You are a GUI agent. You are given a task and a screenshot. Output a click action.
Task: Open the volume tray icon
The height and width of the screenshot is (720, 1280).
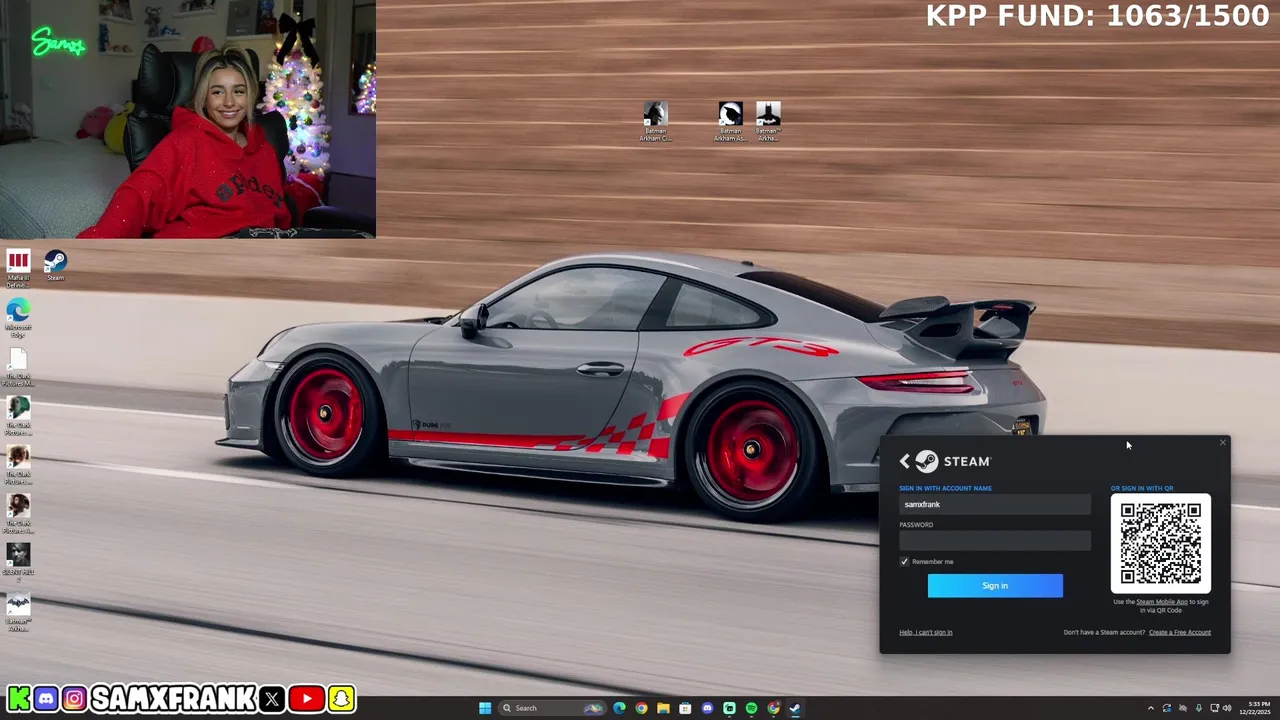click(1227, 708)
